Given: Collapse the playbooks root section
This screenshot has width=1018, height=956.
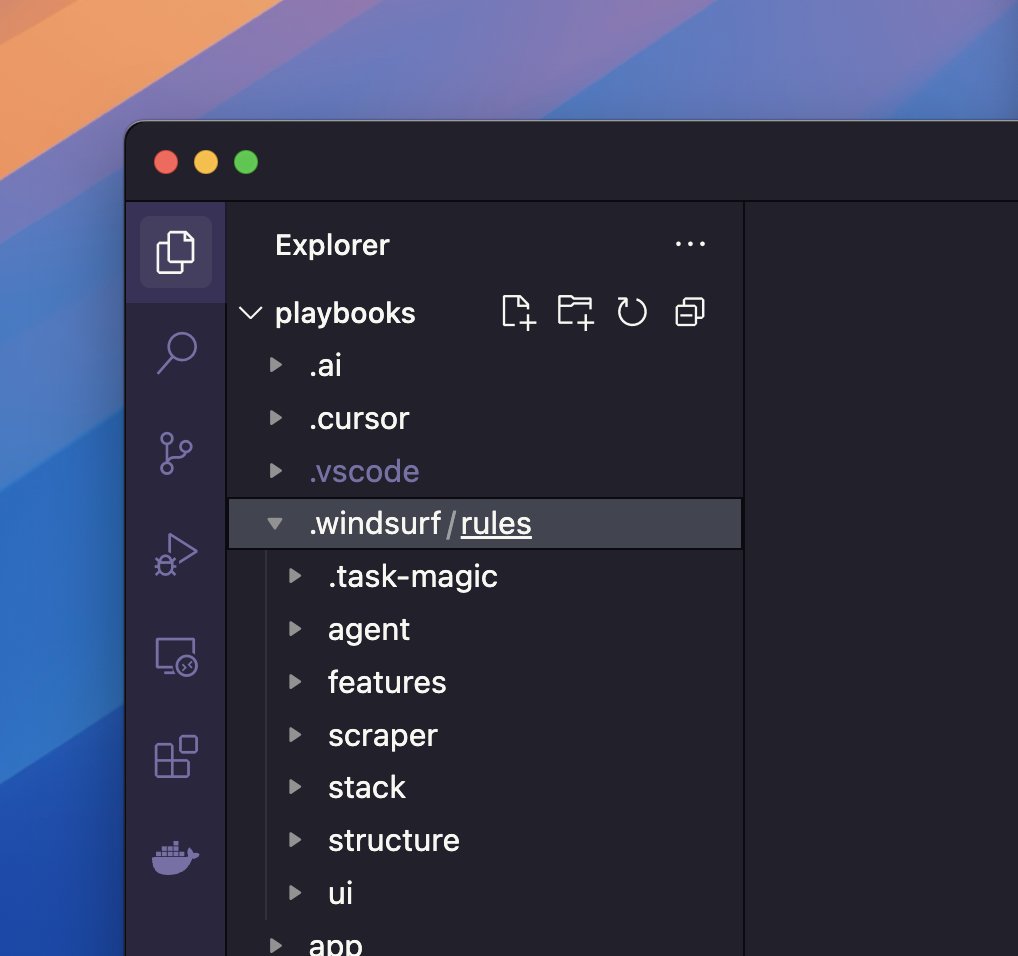Looking at the screenshot, I should tap(251, 313).
